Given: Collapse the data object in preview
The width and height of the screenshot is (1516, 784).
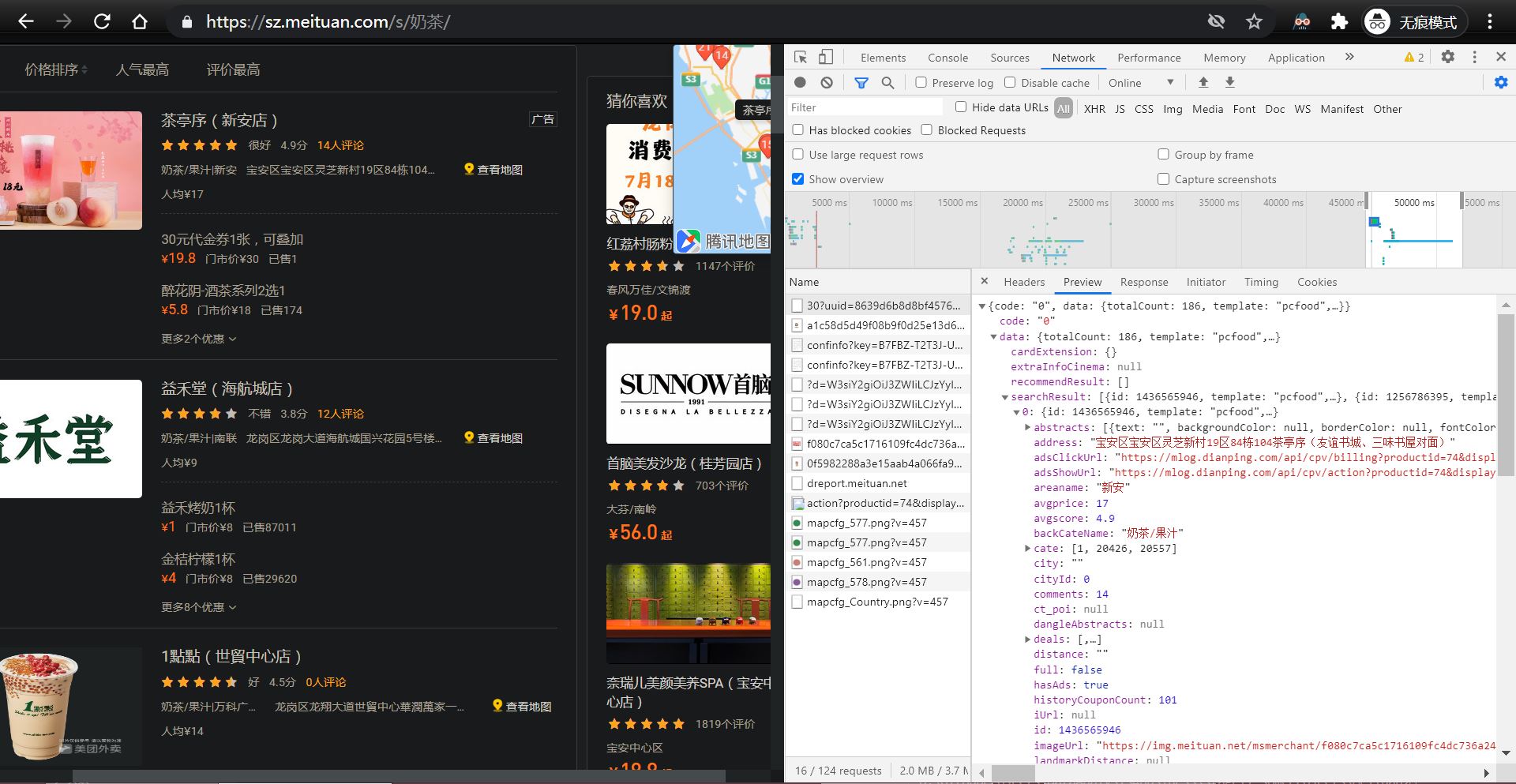Looking at the screenshot, I should [993, 336].
